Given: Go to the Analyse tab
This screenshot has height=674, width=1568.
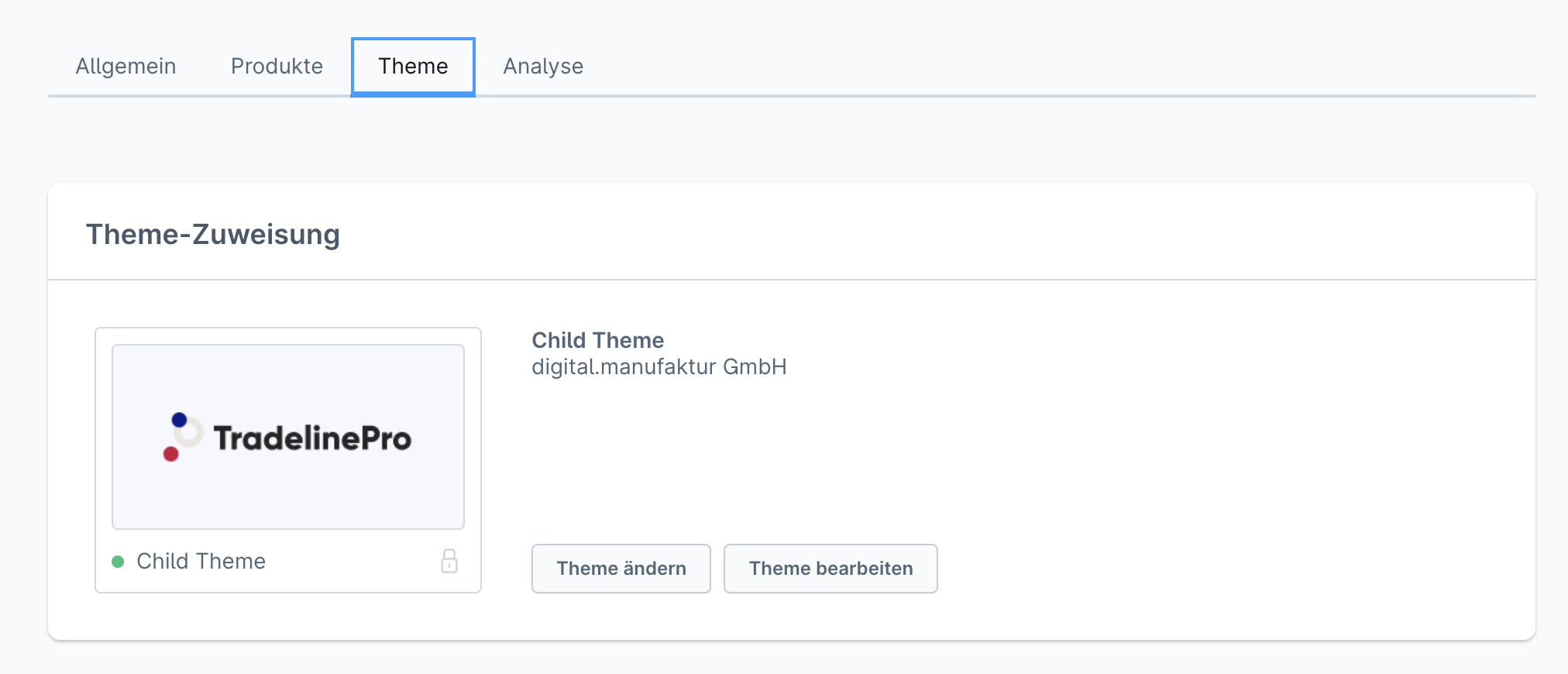Looking at the screenshot, I should 543,67.
